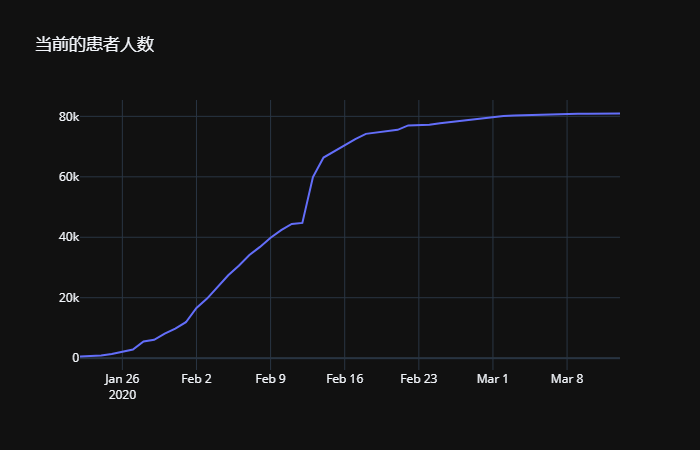
Task: Select the 60k y-axis label
Action: 69,177
